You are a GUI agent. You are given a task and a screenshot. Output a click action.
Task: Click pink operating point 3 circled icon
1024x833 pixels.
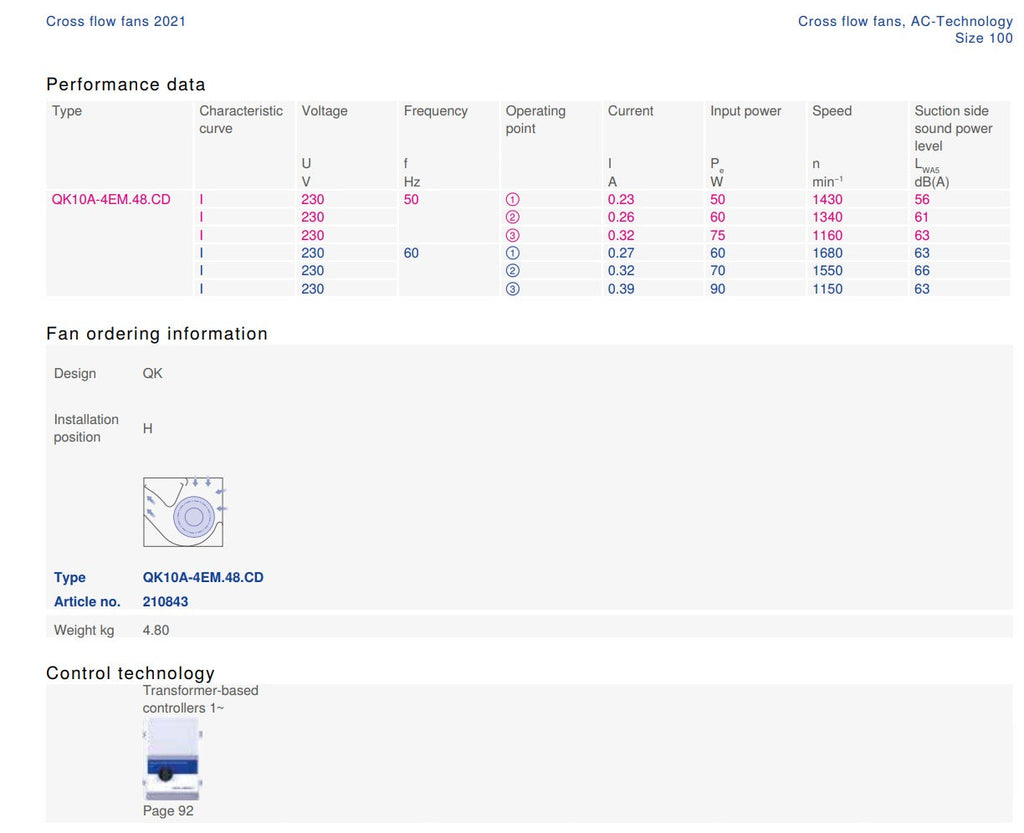[x=513, y=236]
